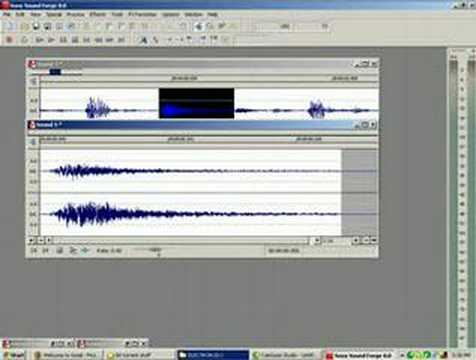Open the Effects menu
The height and width of the screenshot is (360, 476).
[98, 14]
